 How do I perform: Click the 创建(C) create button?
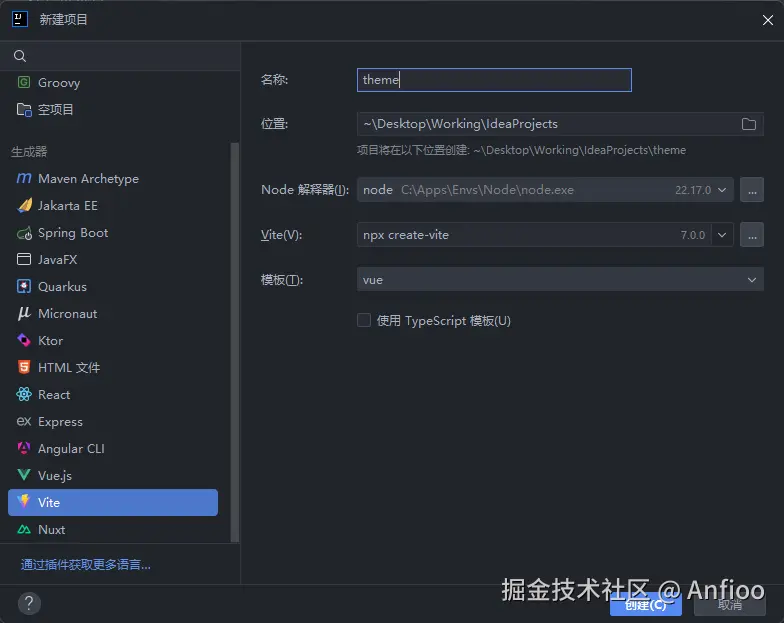coord(646,605)
